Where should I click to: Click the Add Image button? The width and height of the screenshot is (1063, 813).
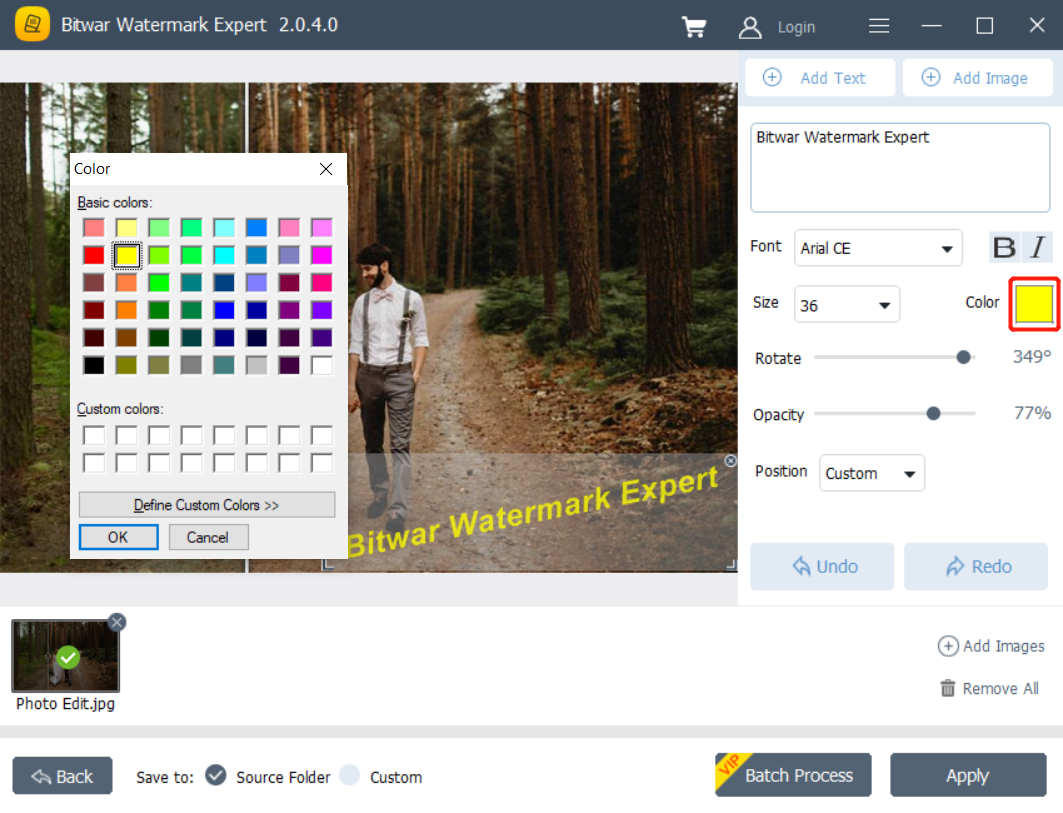pos(977,78)
